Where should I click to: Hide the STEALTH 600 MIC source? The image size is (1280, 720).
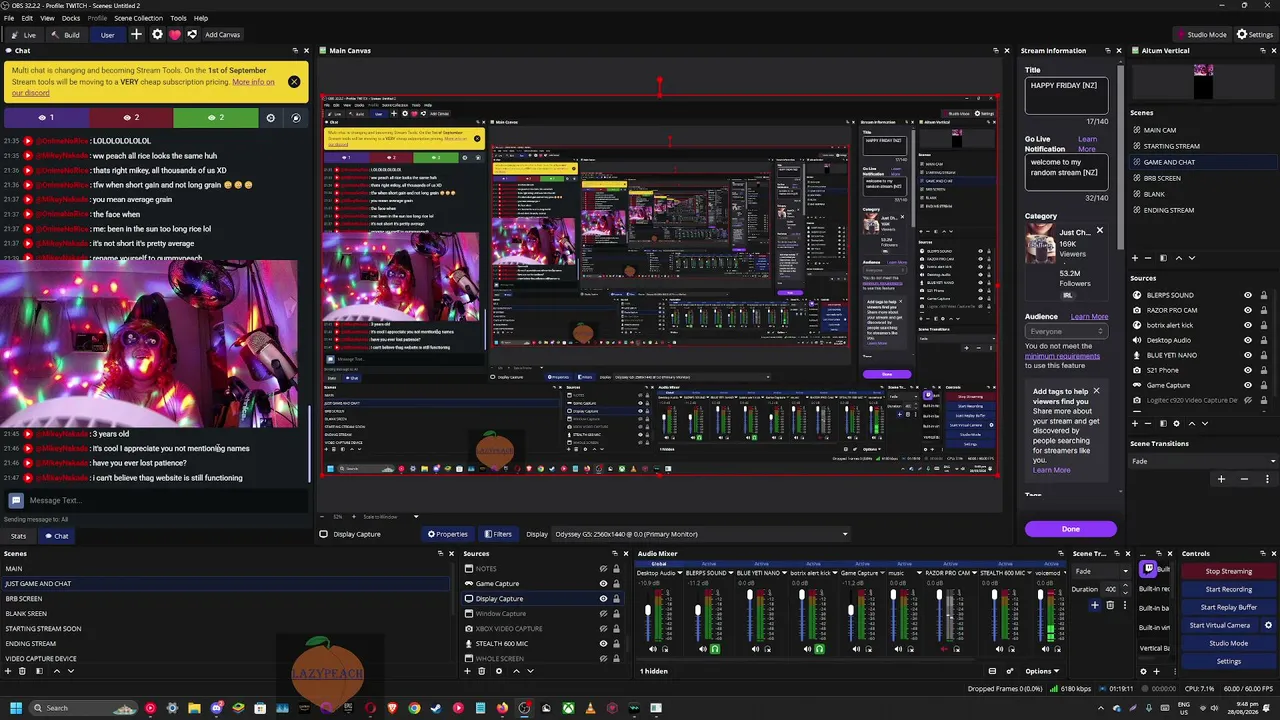point(603,643)
